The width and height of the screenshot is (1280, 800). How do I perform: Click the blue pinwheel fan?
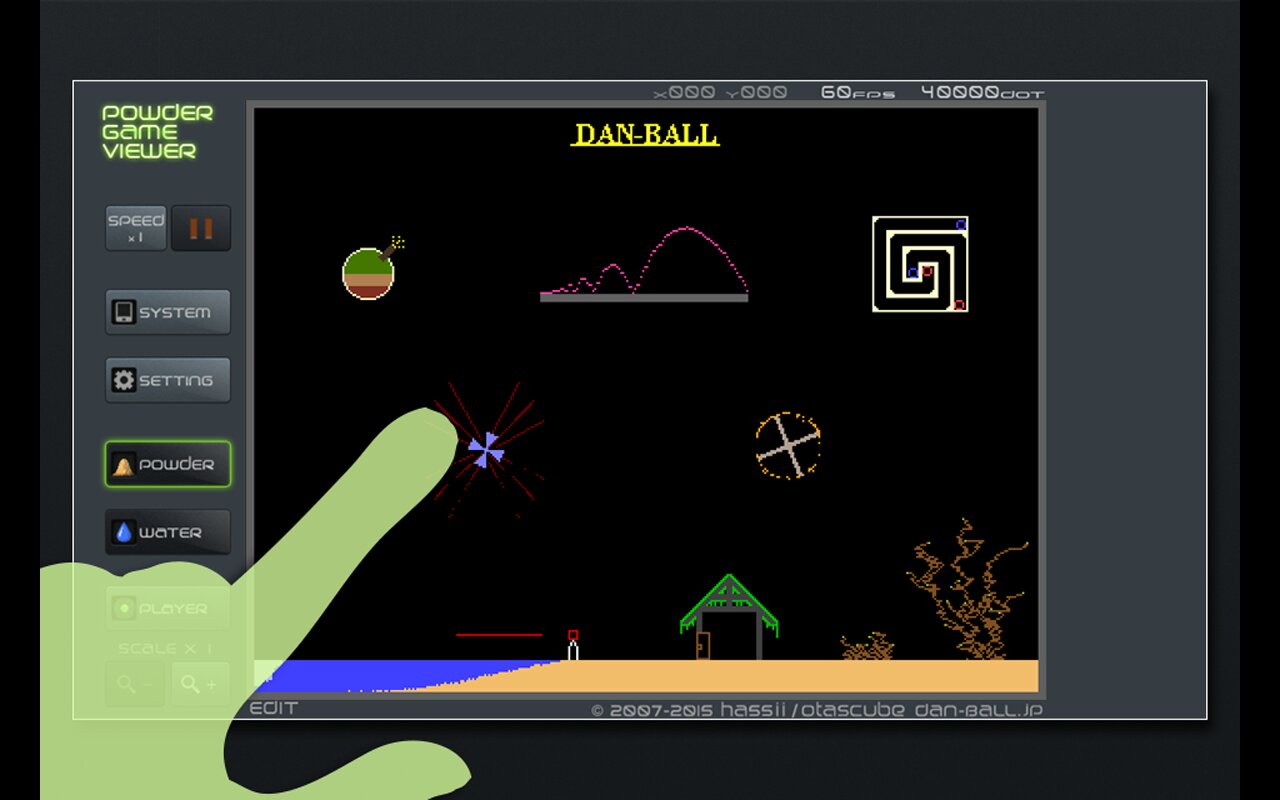click(486, 450)
